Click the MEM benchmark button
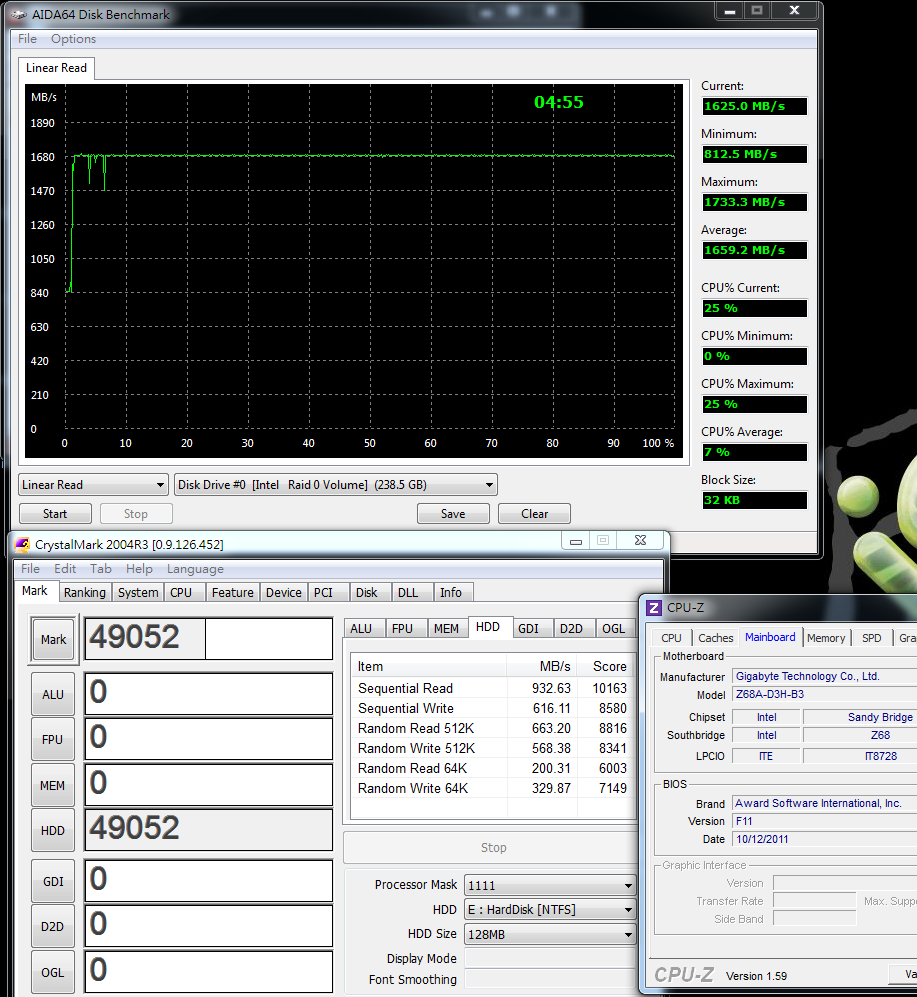Image resolution: width=917 pixels, height=997 pixels. 53,785
